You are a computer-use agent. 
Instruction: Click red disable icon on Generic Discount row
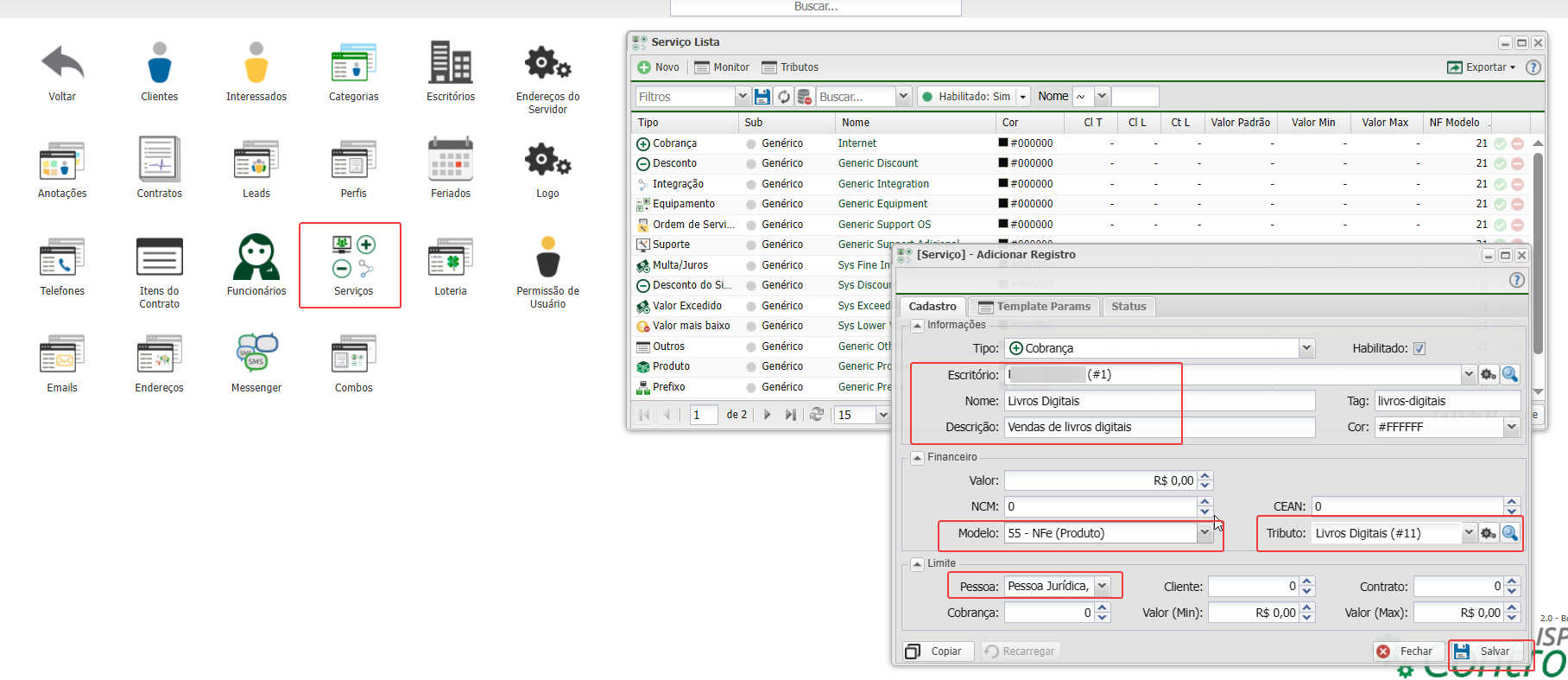click(x=1517, y=163)
